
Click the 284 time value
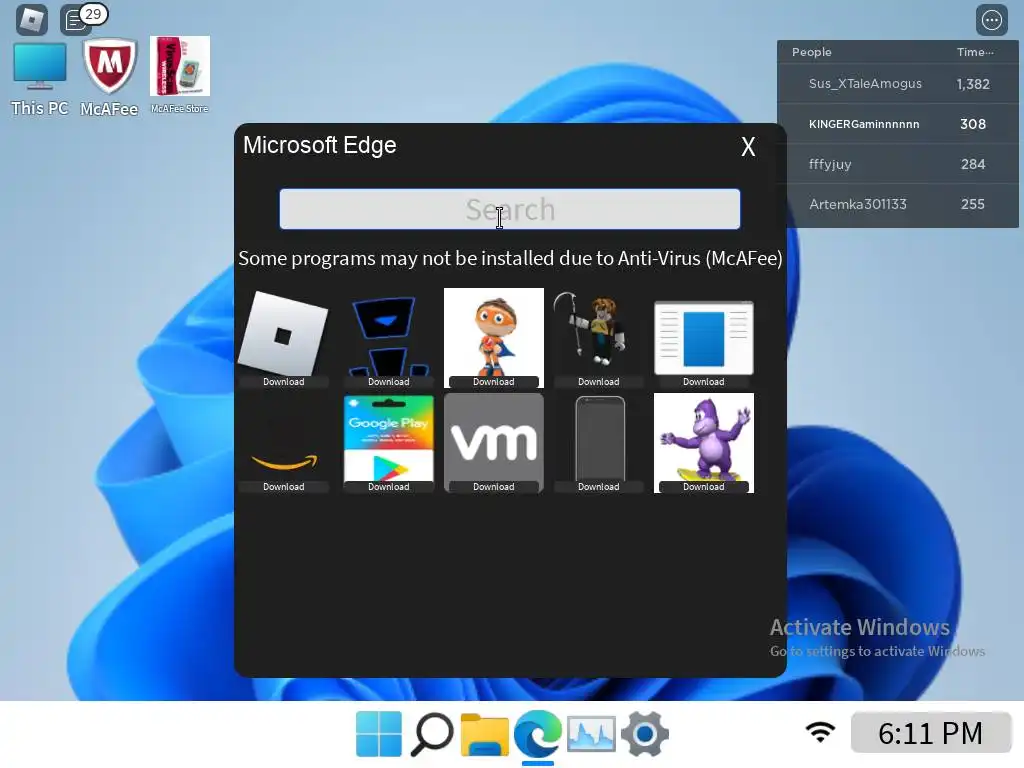pyautogui.click(x=973, y=164)
